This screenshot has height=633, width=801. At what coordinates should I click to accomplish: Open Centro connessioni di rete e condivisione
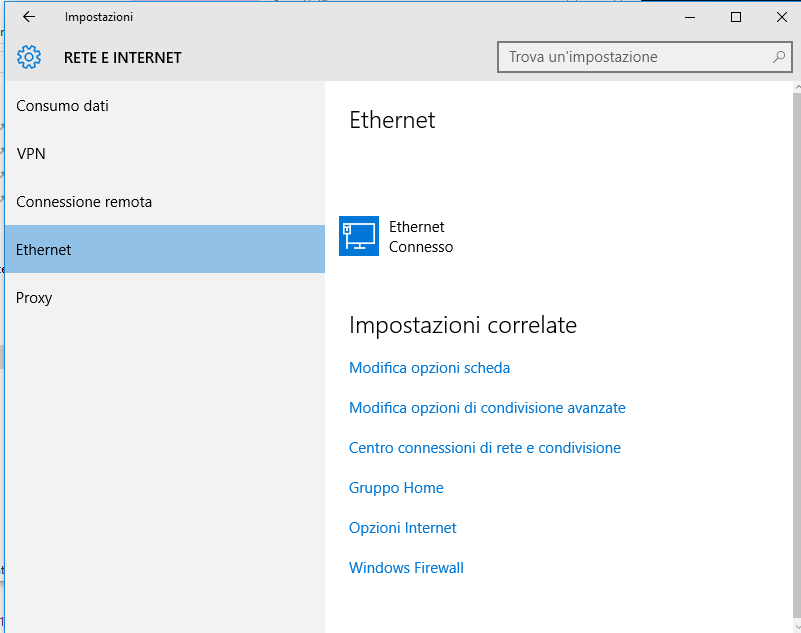point(485,448)
